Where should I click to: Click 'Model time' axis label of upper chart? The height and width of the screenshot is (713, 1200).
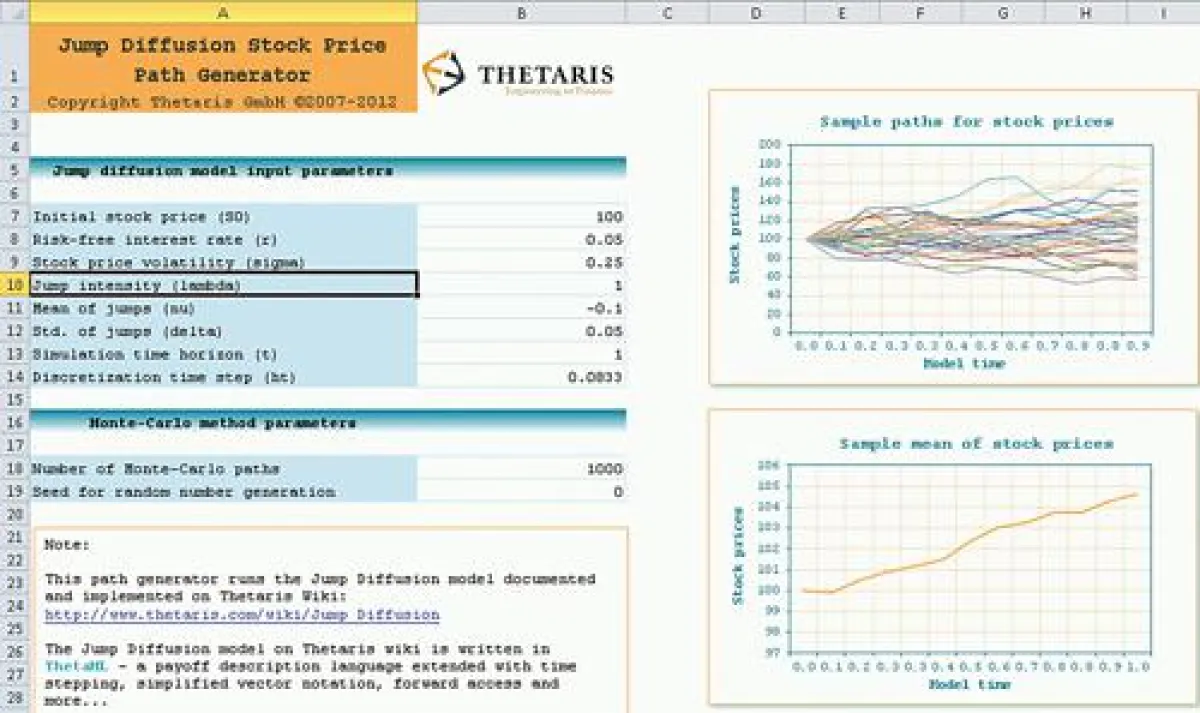click(x=964, y=363)
